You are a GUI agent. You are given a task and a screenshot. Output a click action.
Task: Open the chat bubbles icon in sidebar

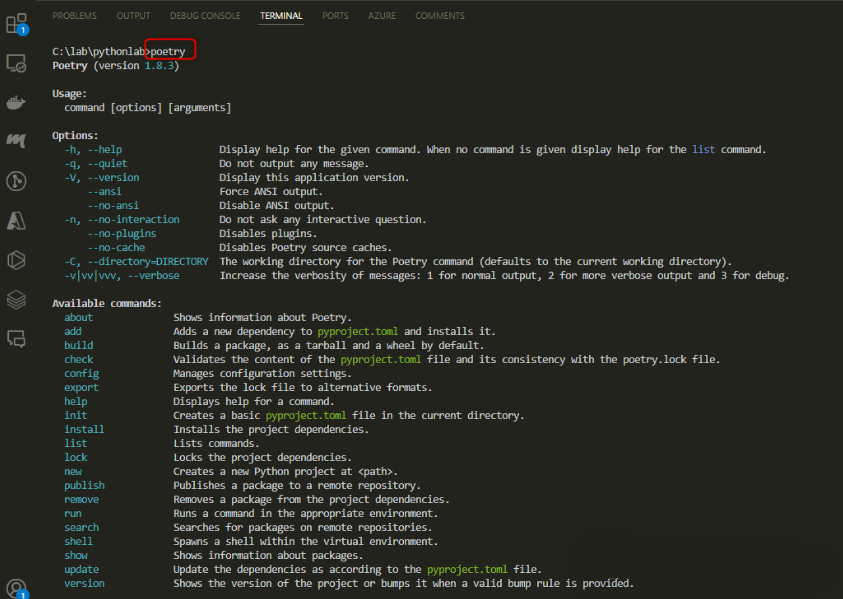(16, 338)
